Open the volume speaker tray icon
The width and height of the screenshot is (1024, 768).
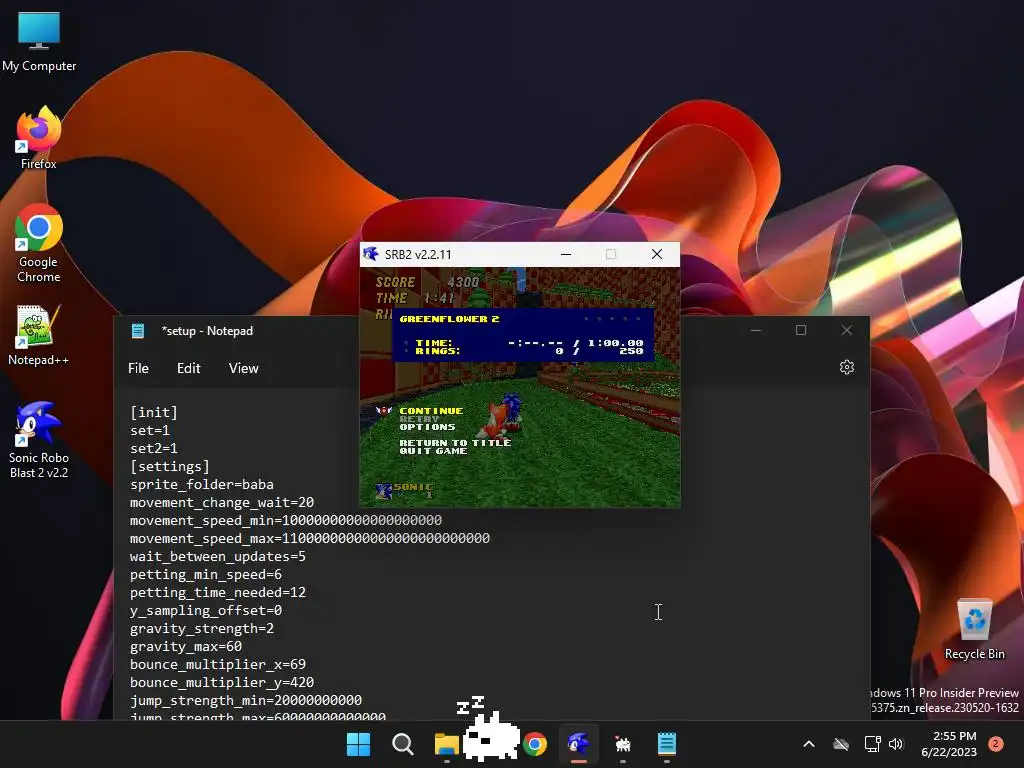896,744
